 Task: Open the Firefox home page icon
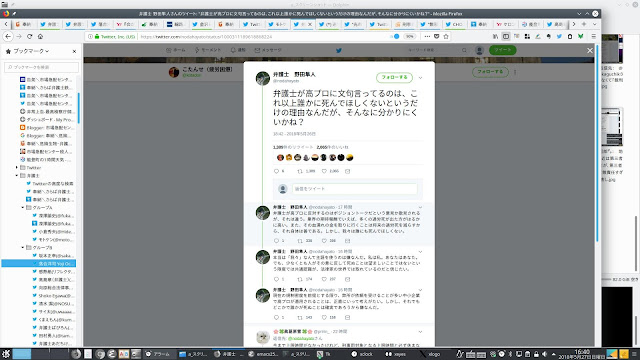[x=40, y=36]
